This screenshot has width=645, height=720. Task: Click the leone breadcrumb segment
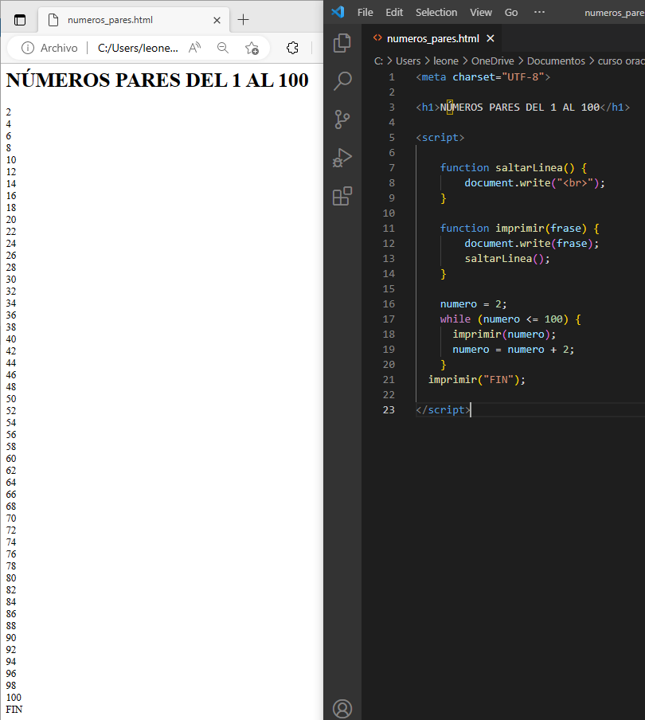coord(446,61)
